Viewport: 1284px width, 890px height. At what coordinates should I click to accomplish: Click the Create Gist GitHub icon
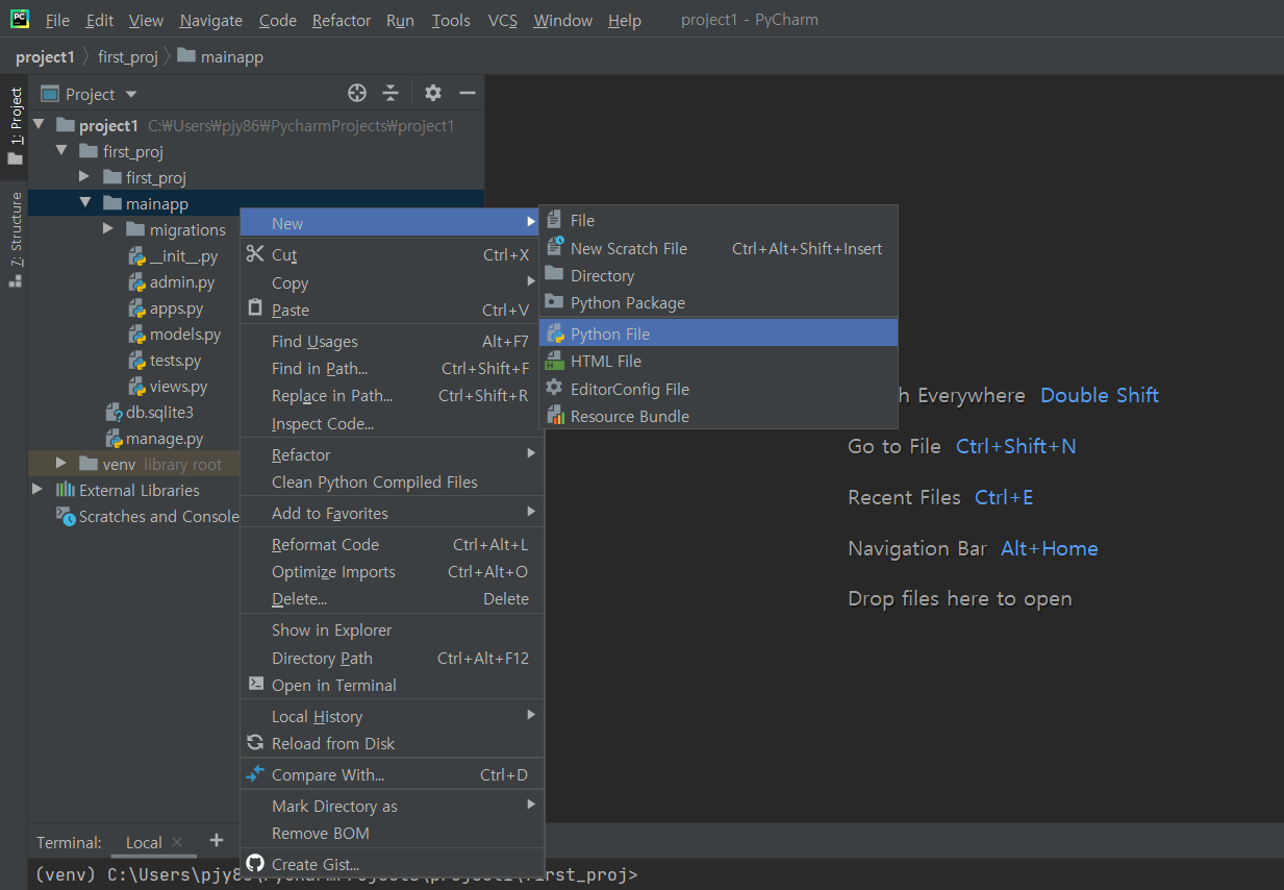pos(256,863)
